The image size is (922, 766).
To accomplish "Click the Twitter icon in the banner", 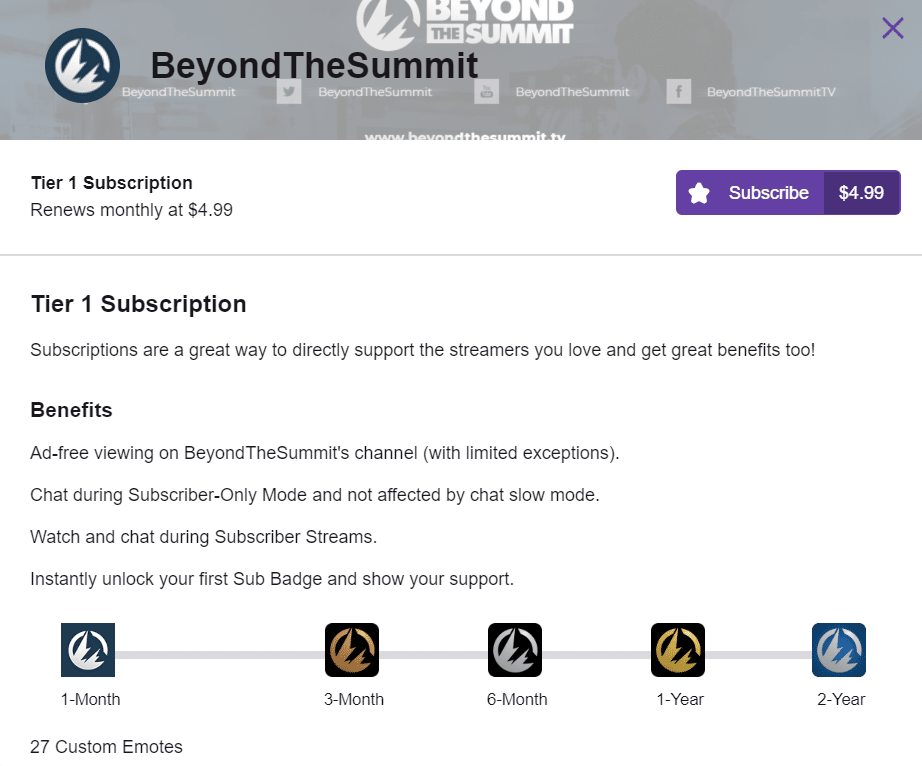I will tap(289, 92).
